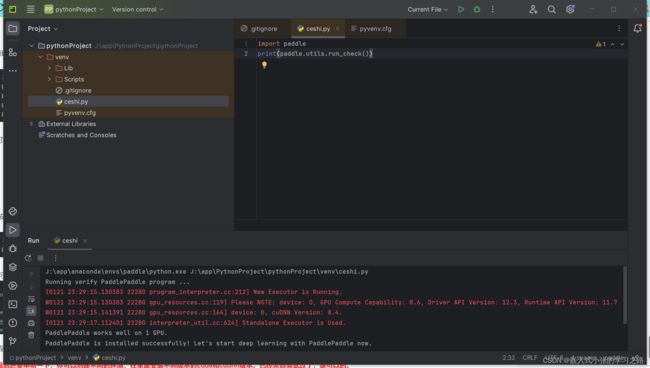Go to next highlighted problem
650x368 pixels.
coord(622,44)
